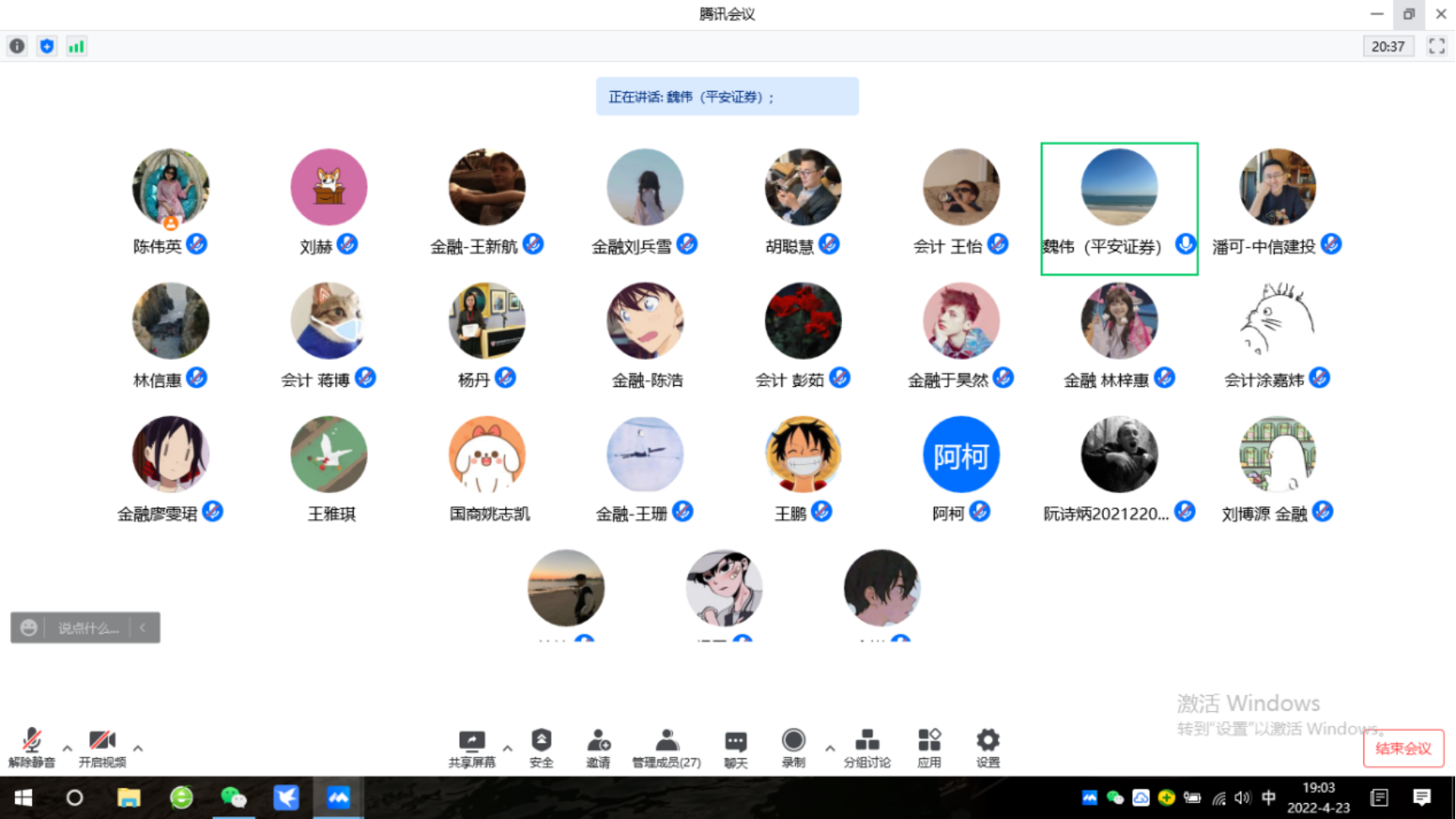Toggle 开启视频 camera button
The height and width of the screenshot is (819, 1456).
[102, 747]
